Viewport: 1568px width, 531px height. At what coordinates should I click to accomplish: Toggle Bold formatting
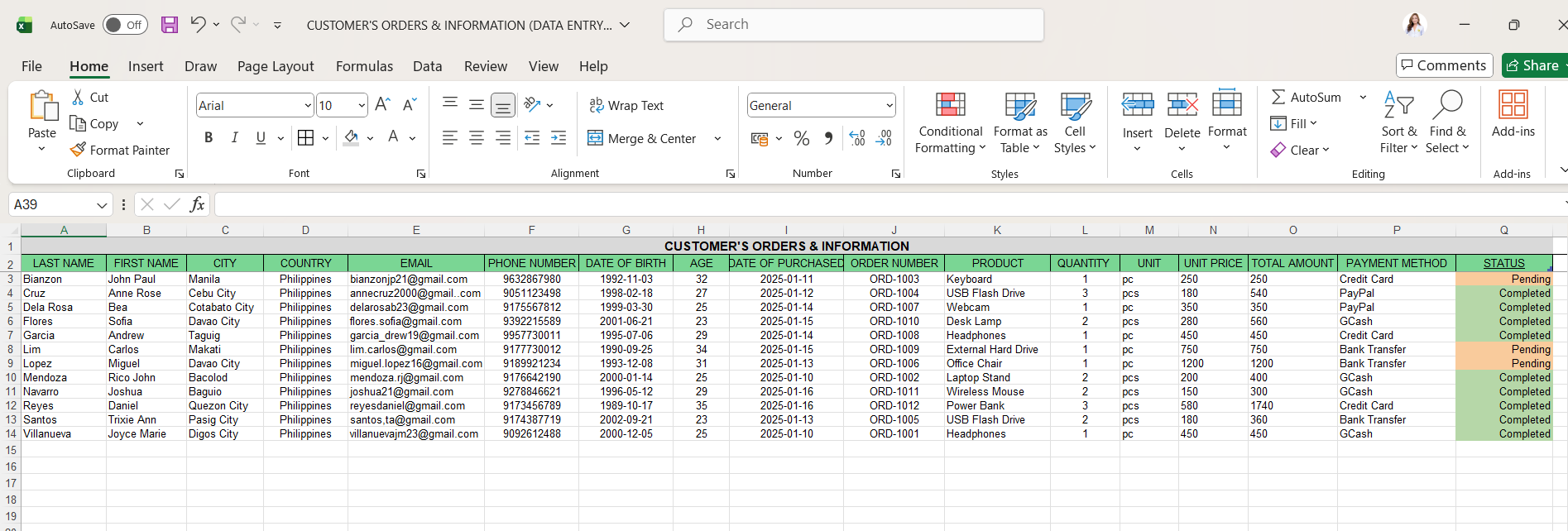[209, 138]
